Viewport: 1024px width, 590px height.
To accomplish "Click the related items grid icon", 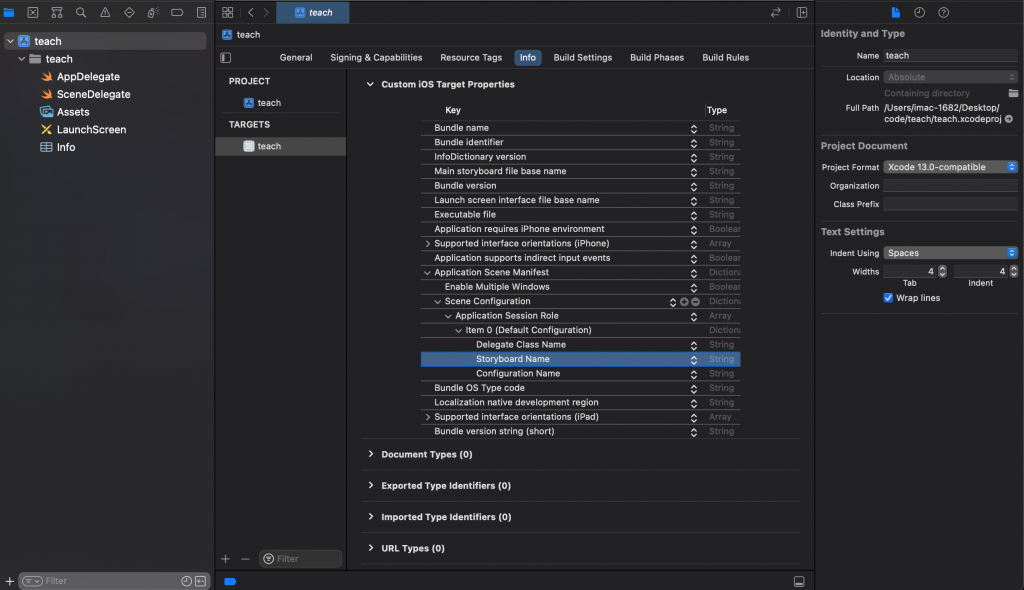I will [227, 12].
